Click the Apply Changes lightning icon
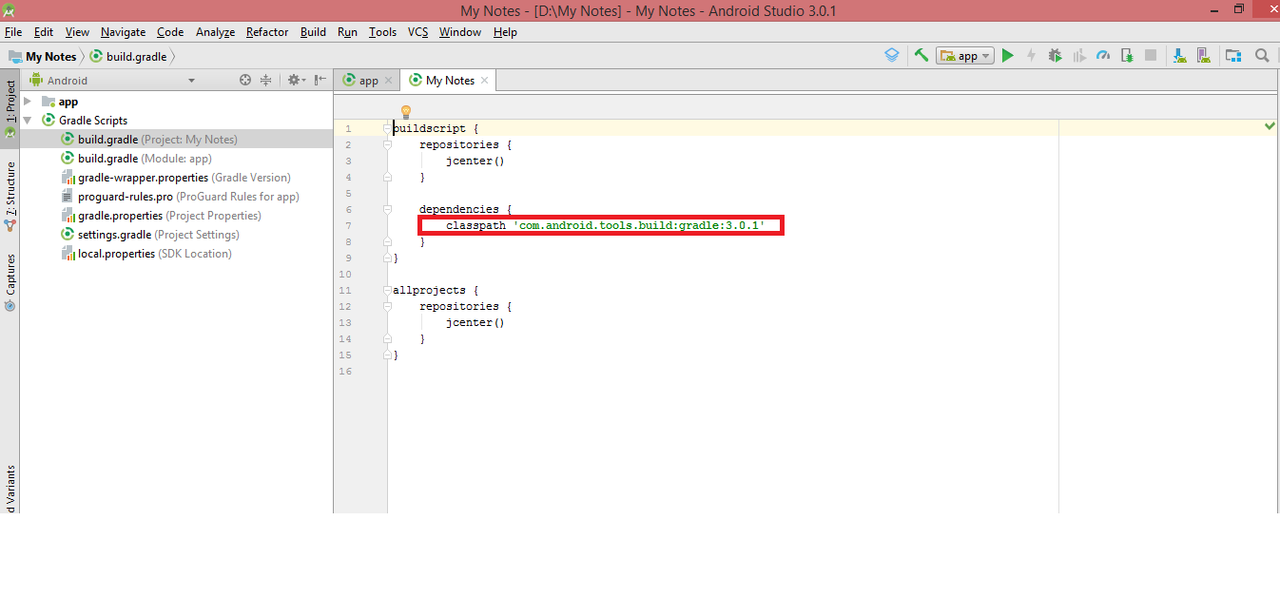The width and height of the screenshot is (1280, 594). tap(1031, 56)
